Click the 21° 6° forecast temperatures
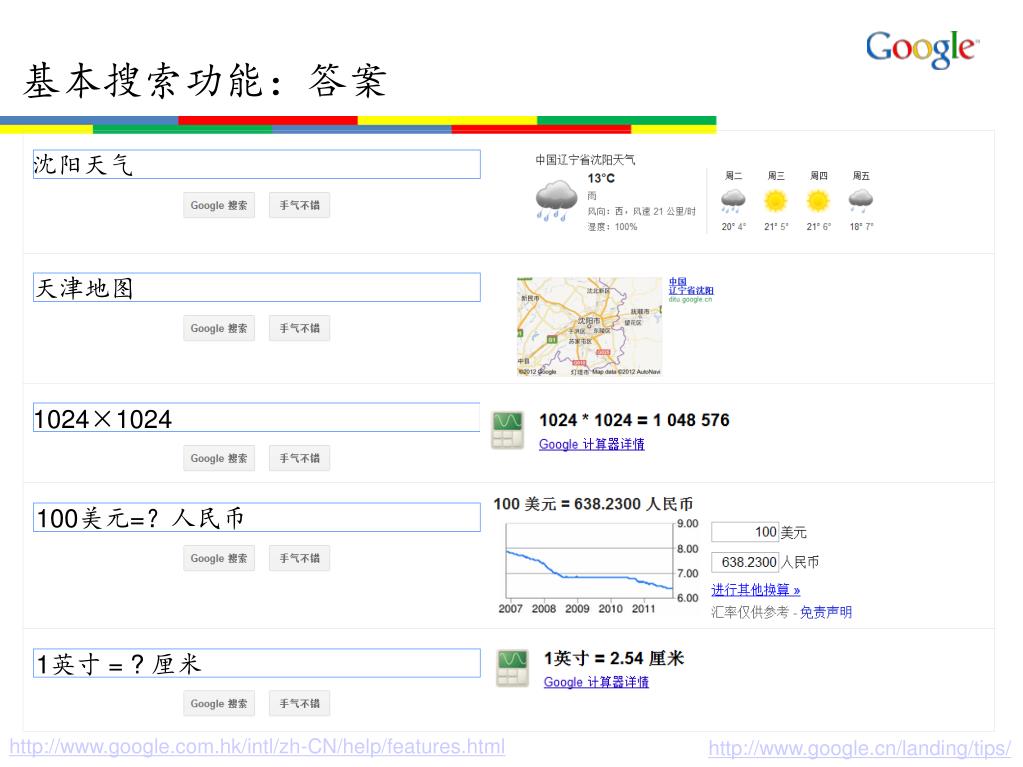The width and height of the screenshot is (1023, 767). 819,227
